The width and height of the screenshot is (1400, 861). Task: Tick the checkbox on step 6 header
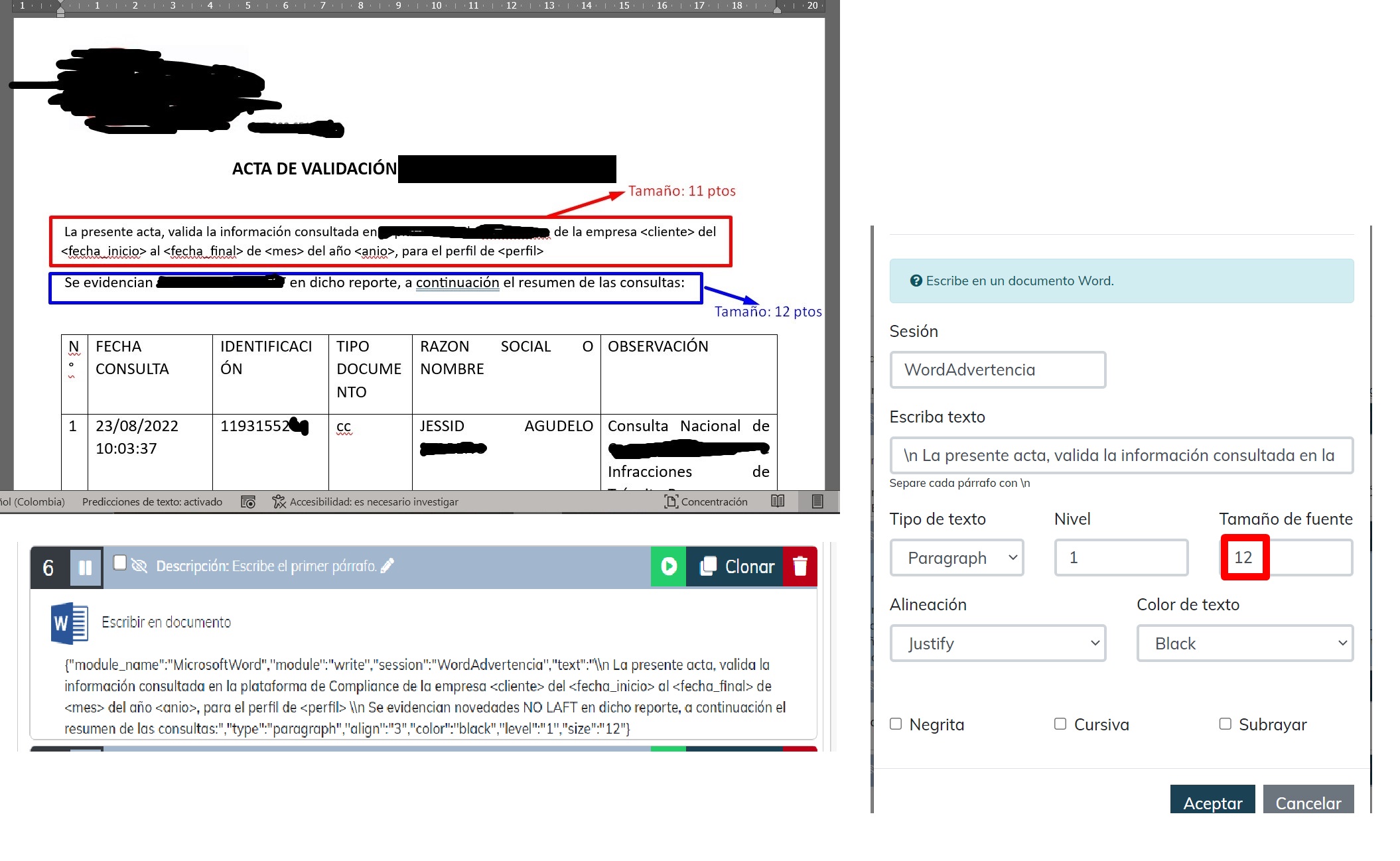(120, 563)
